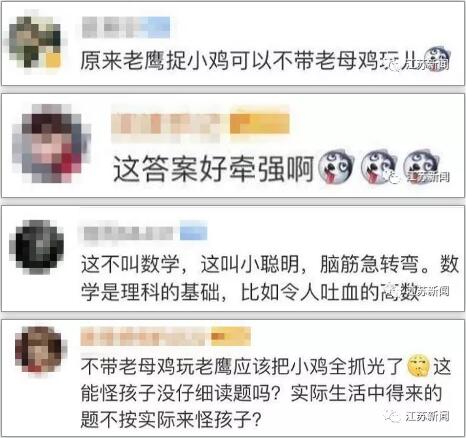The image size is (466, 438).
Task: Click the blue level badge in third comment
Action: 194,232
